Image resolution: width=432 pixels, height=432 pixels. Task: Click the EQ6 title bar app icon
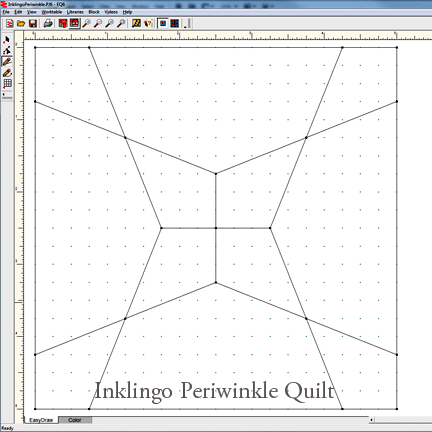(x=4, y=4)
